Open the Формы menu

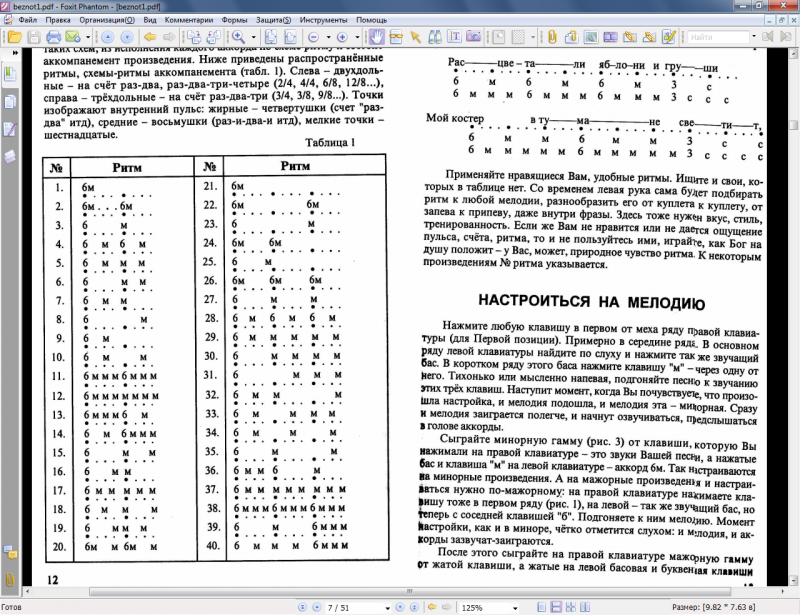[x=234, y=20]
